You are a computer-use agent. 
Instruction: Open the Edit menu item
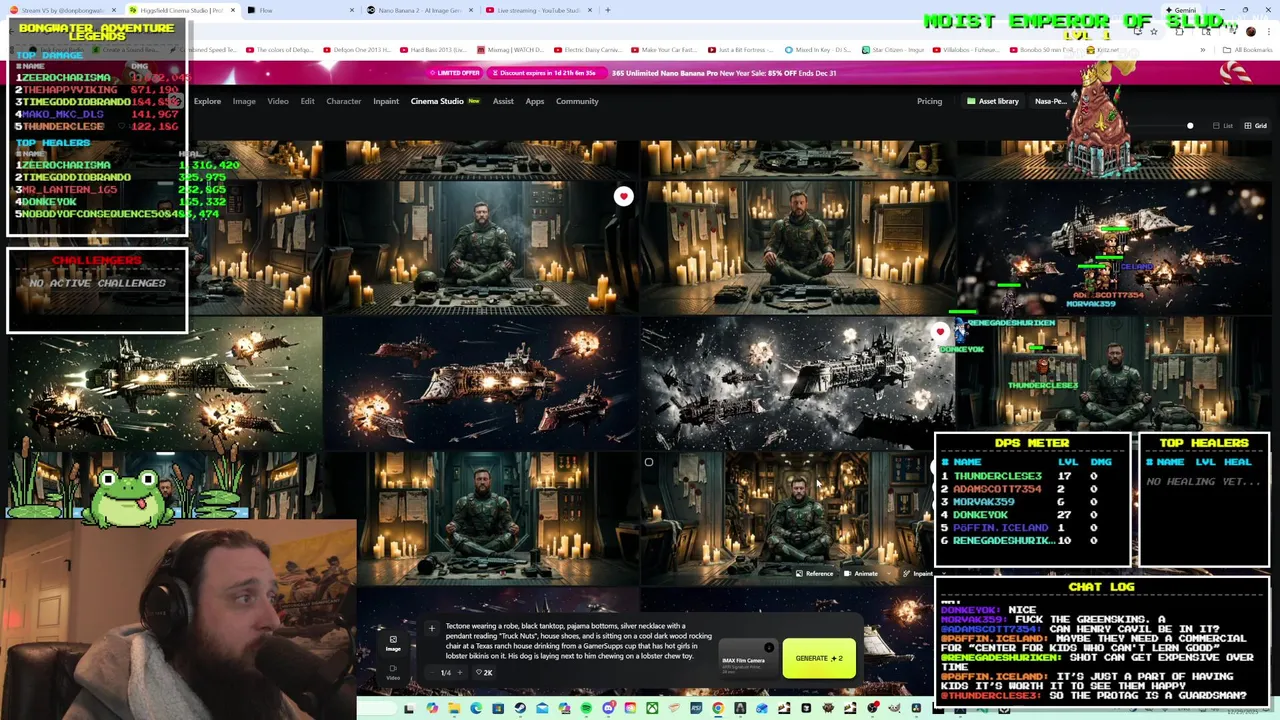(x=307, y=101)
